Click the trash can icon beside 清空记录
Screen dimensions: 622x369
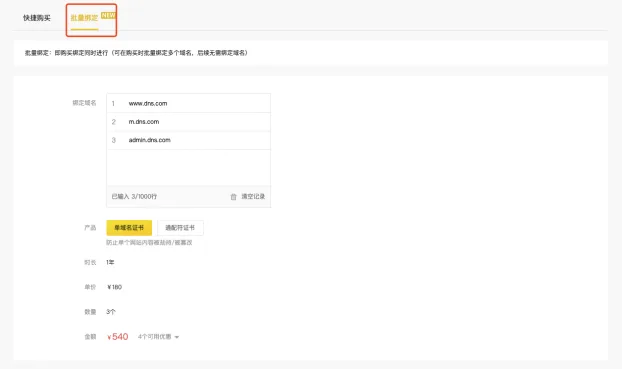[233, 197]
